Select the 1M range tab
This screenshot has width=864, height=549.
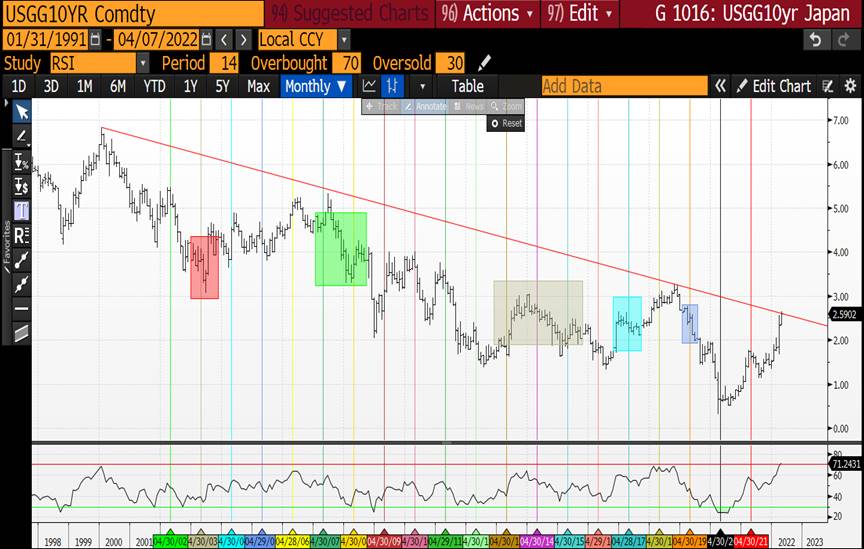pyautogui.click(x=84, y=86)
